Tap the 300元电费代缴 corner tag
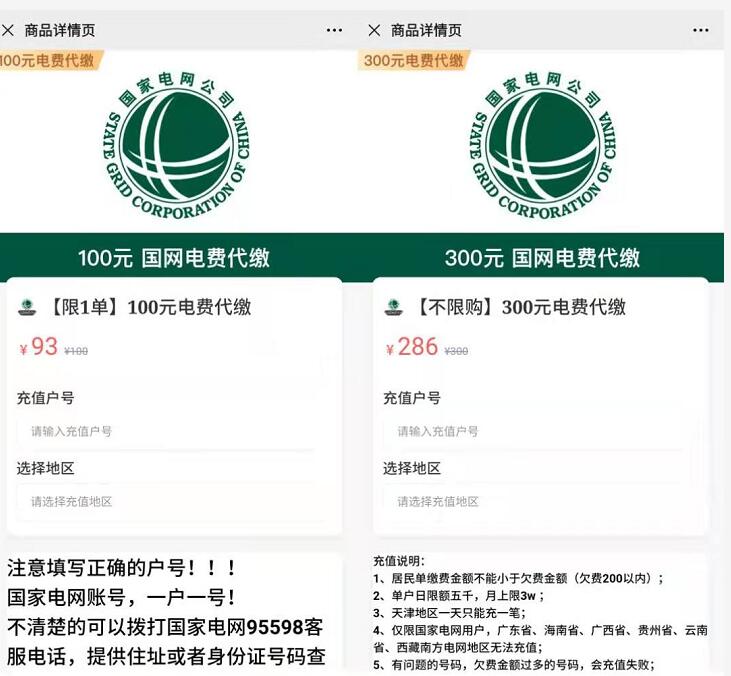Image resolution: width=731 pixels, height=676 pixels. [x=414, y=61]
